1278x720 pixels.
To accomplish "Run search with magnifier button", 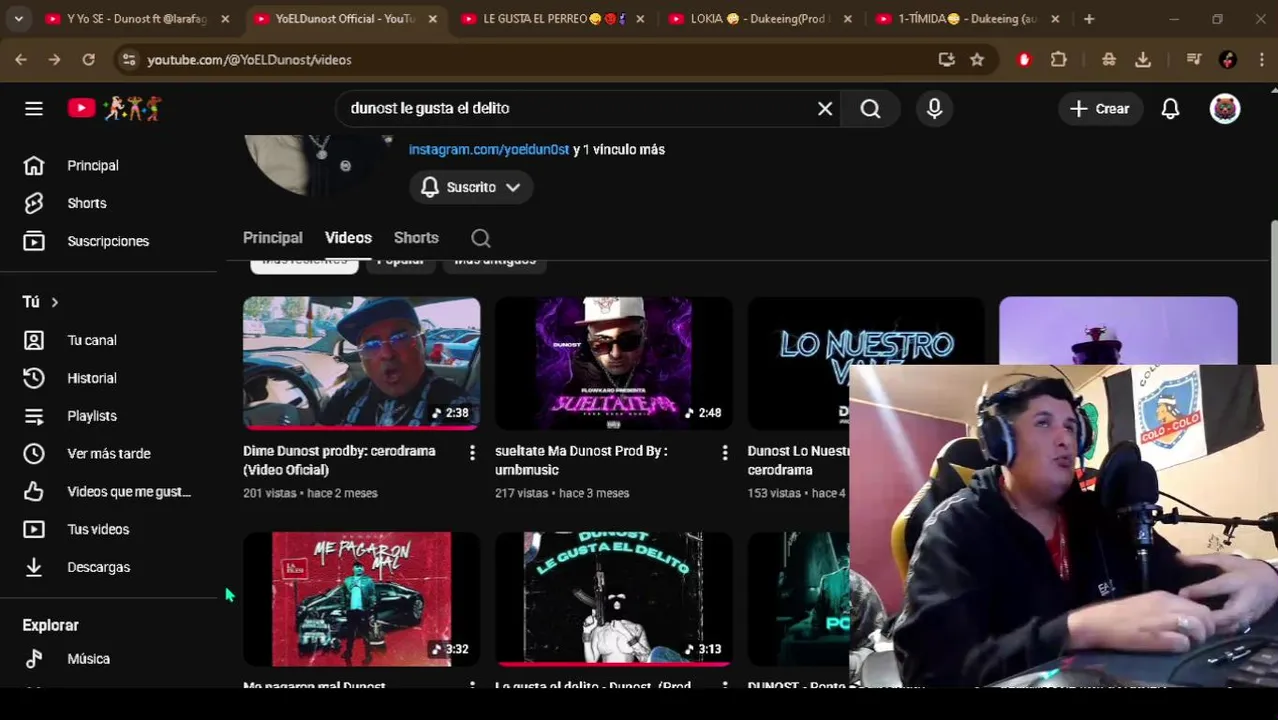I will (x=871, y=109).
